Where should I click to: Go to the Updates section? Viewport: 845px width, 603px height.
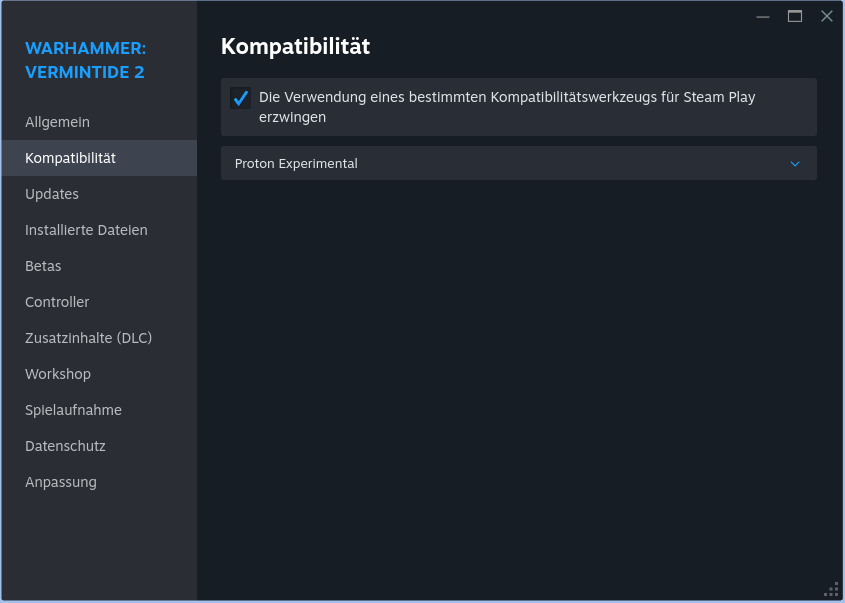click(52, 194)
